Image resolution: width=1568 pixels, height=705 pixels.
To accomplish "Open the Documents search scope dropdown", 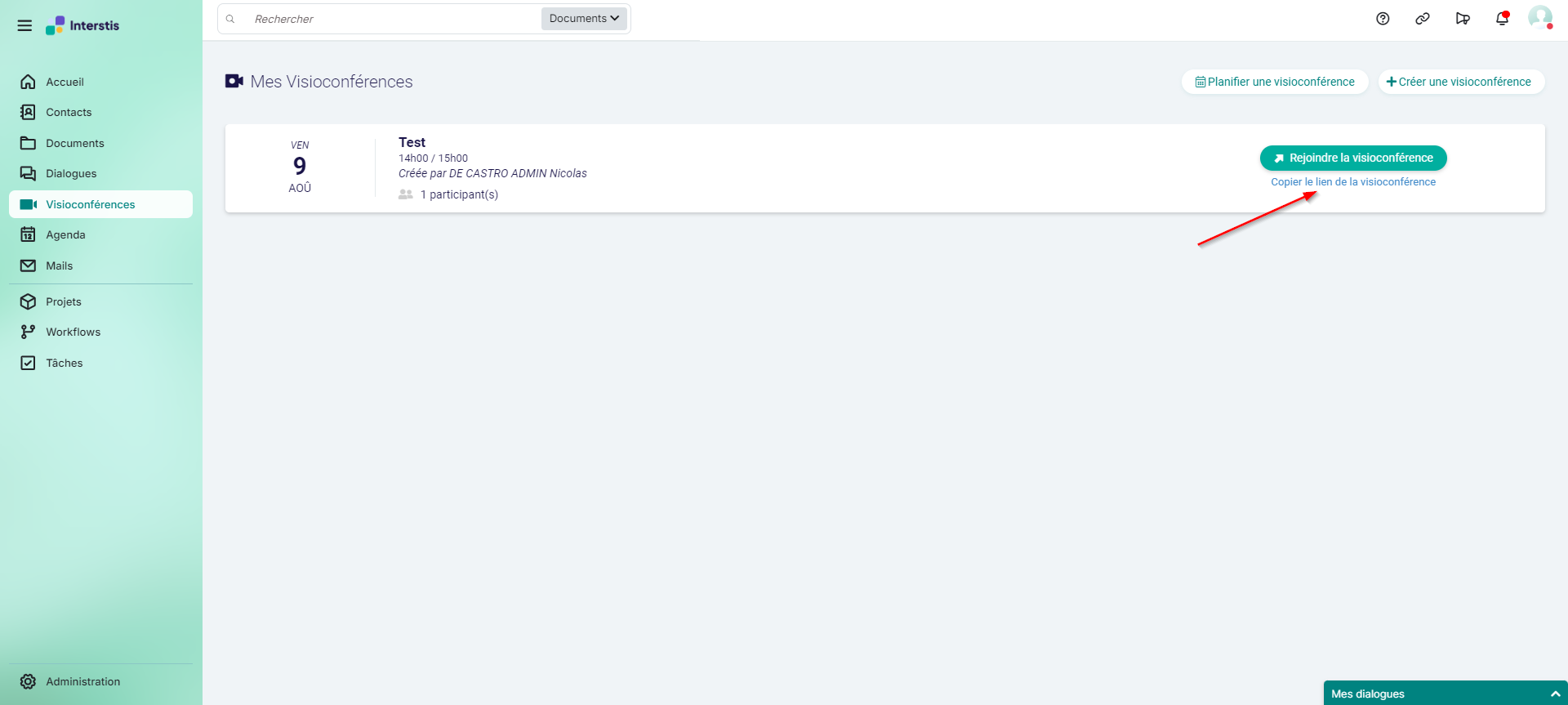I will click(584, 19).
